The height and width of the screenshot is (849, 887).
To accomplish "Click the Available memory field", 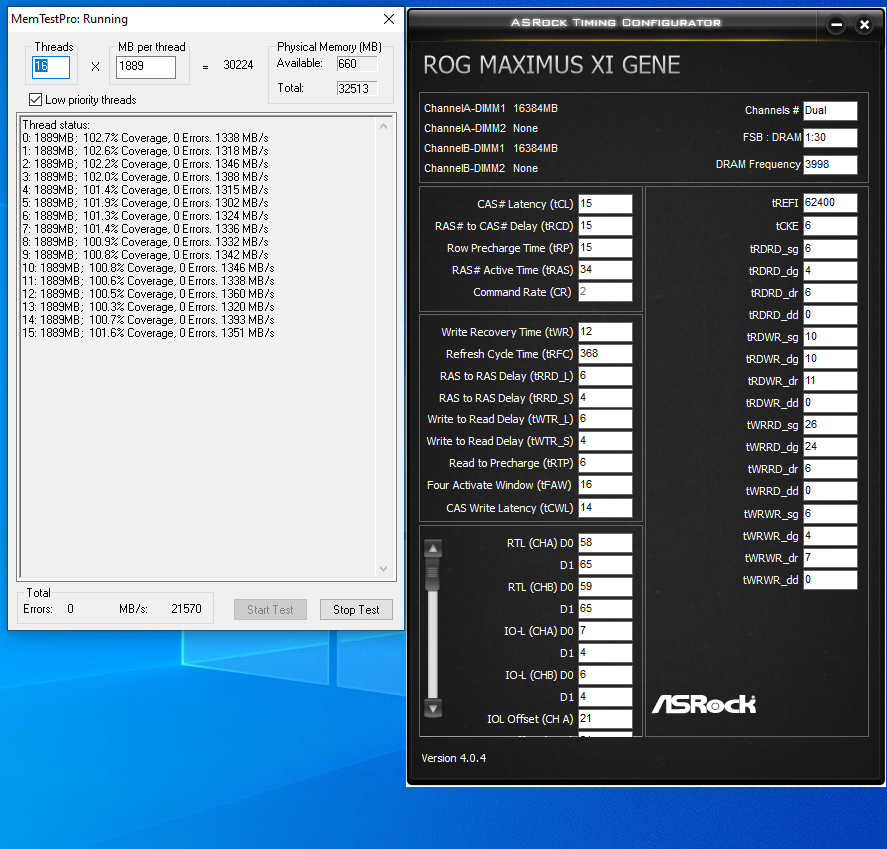I will [357, 64].
